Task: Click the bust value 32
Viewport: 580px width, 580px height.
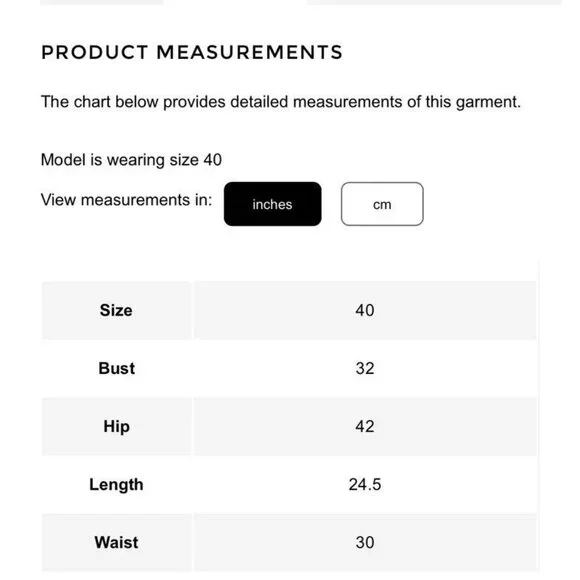Action: pyautogui.click(x=365, y=368)
